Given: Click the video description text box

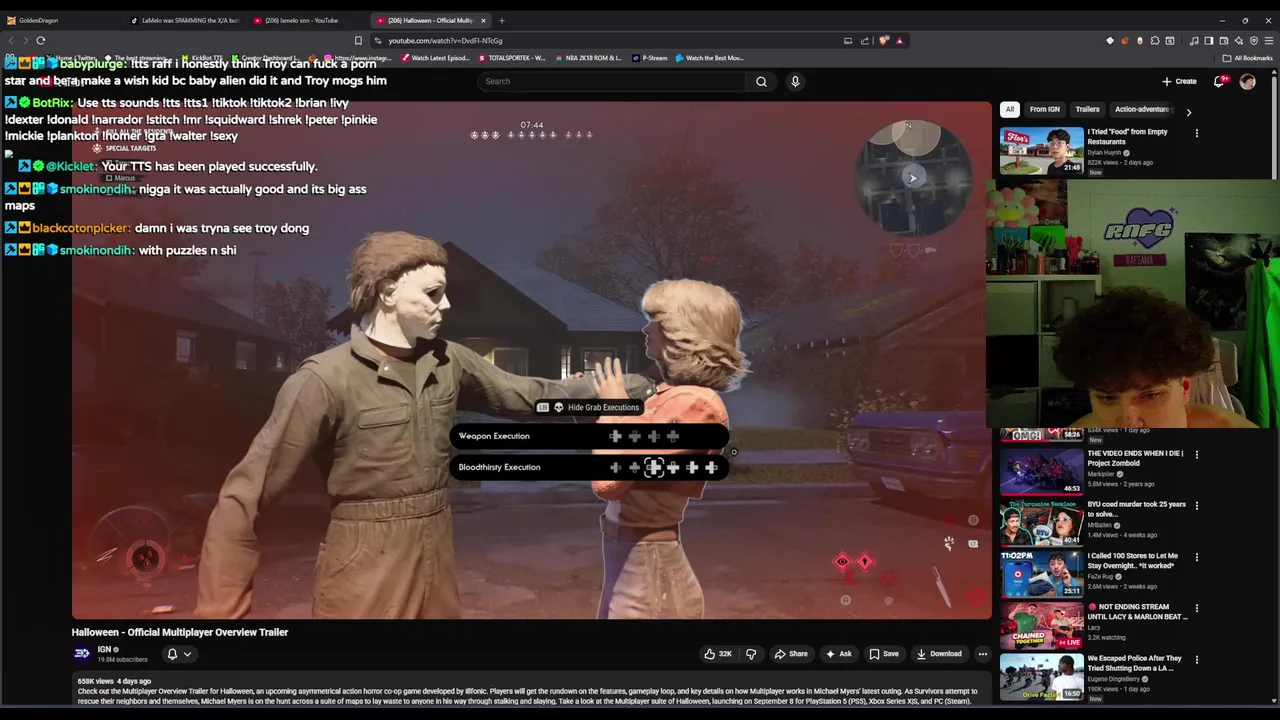Looking at the screenshot, I should [x=532, y=690].
